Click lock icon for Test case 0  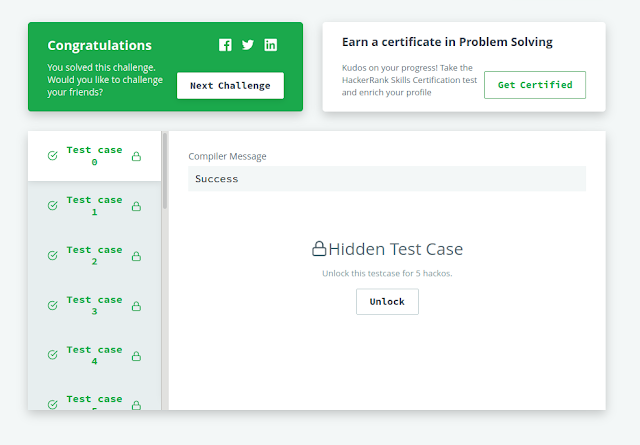[136, 156]
